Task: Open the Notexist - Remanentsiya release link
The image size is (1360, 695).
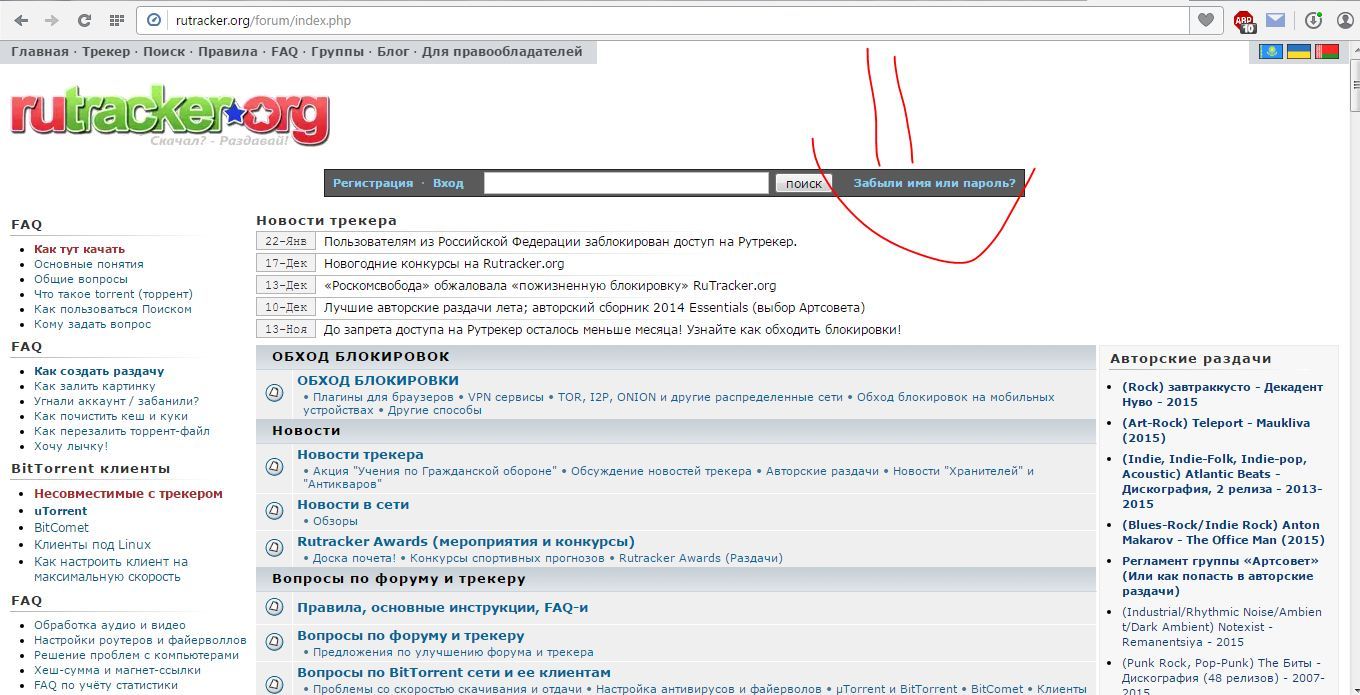Action: (x=1222, y=627)
